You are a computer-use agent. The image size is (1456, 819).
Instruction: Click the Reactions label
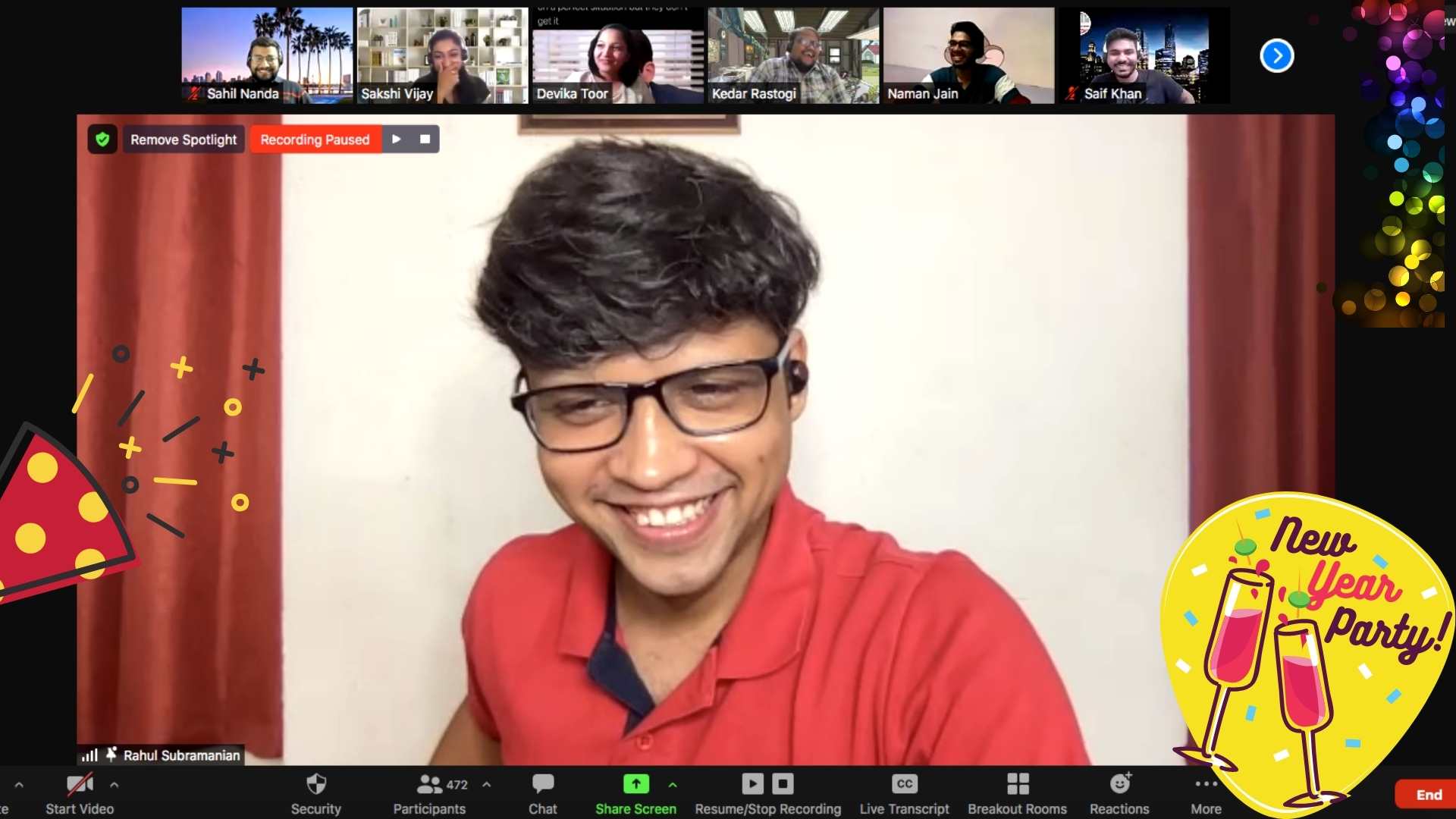[1119, 809]
